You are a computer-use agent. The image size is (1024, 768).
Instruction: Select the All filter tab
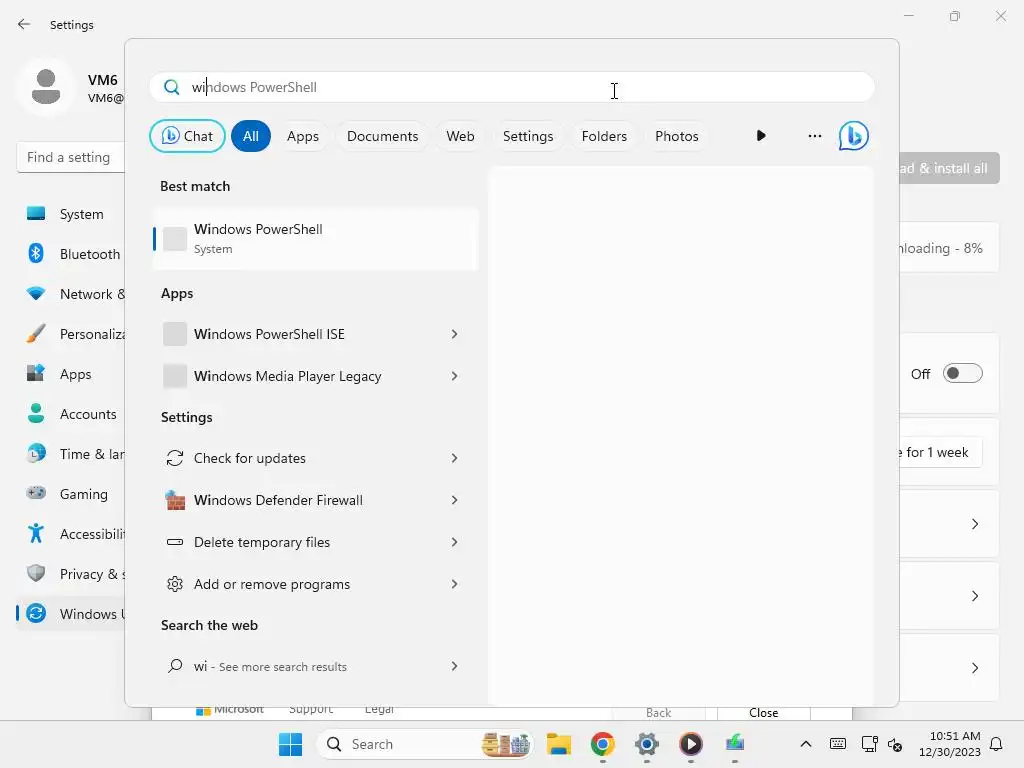coord(251,136)
